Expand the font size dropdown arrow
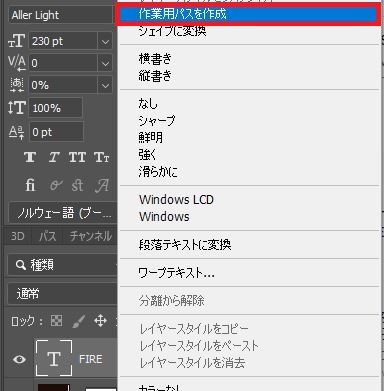The width and height of the screenshot is (384, 391). click(x=105, y=42)
